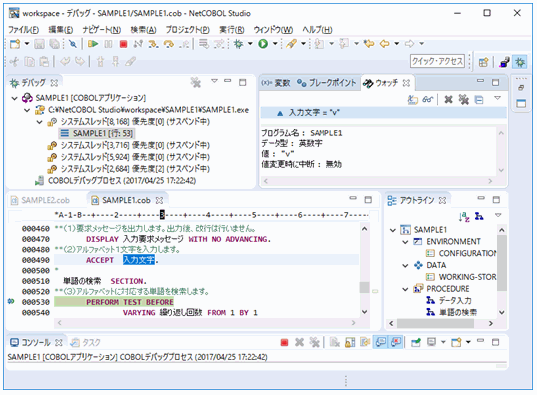Open the Watch view menu triangle

tap(498, 98)
